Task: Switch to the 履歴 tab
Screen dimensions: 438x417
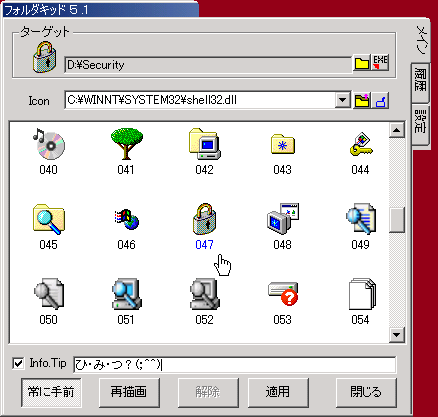Action: pyautogui.click(x=420, y=82)
